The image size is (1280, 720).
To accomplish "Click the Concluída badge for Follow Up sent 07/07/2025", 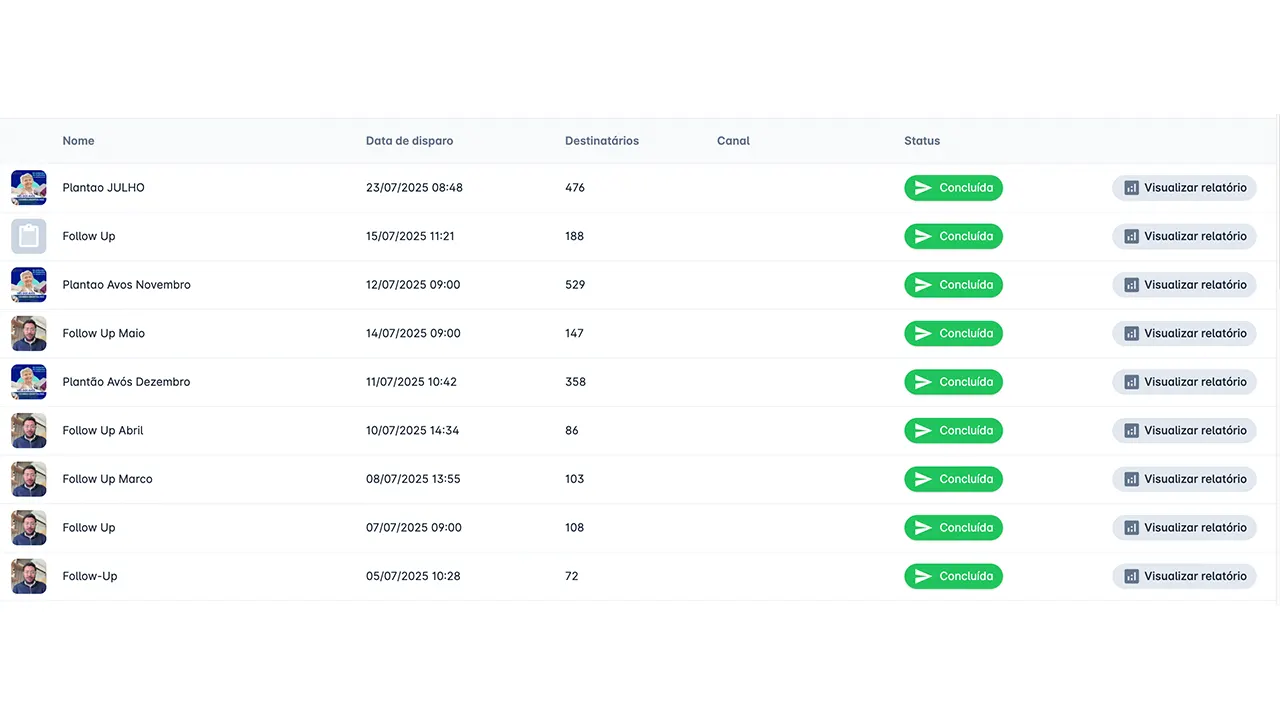I will (x=953, y=528).
